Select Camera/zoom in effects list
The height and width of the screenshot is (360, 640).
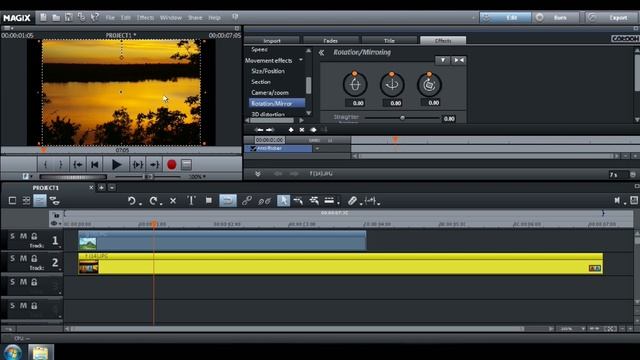[x=270, y=93]
